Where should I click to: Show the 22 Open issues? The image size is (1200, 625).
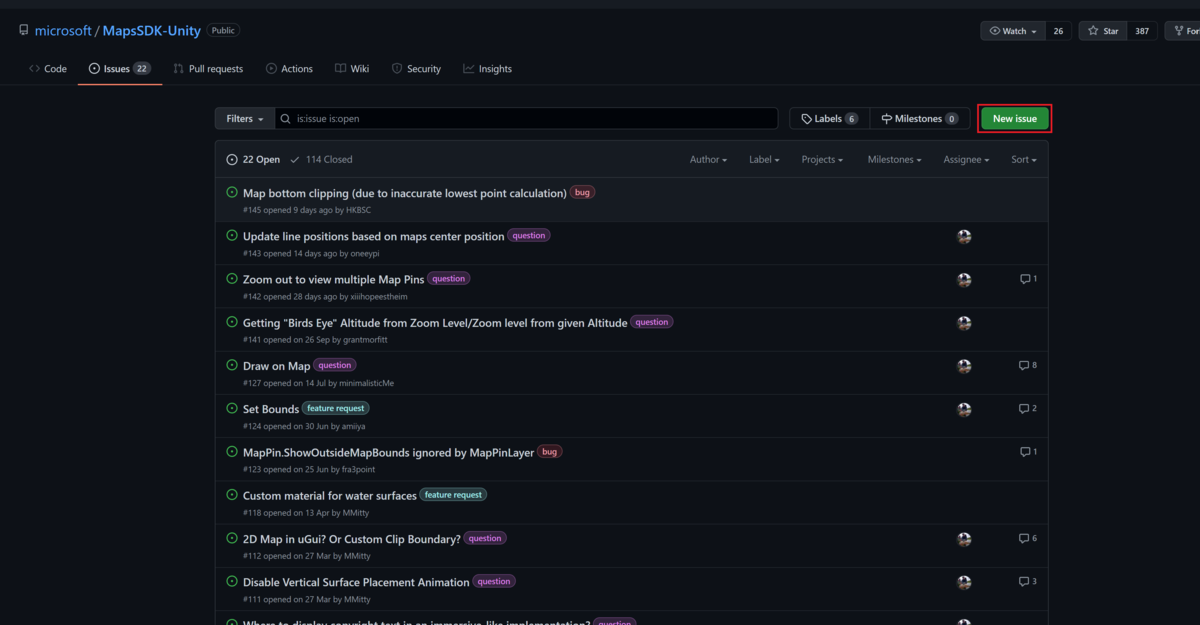(253, 160)
